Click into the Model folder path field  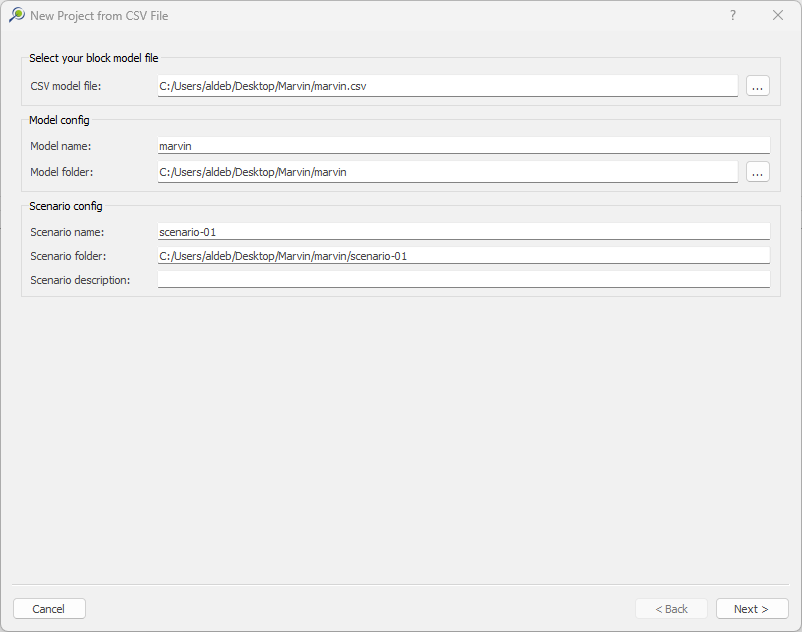tap(447, 172)
